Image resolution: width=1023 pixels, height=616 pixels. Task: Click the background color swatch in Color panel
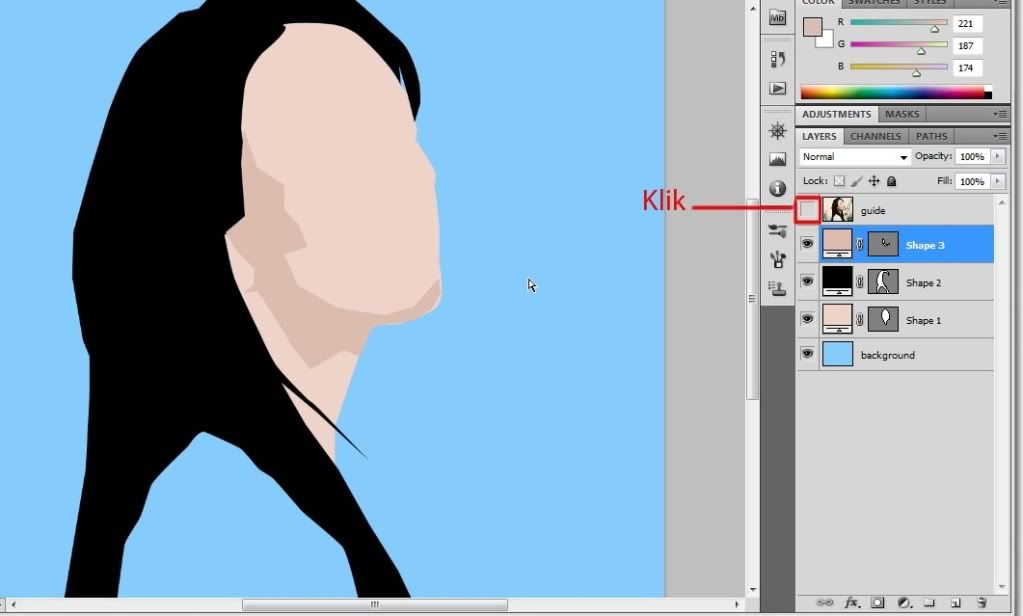(x=827, y=42)
